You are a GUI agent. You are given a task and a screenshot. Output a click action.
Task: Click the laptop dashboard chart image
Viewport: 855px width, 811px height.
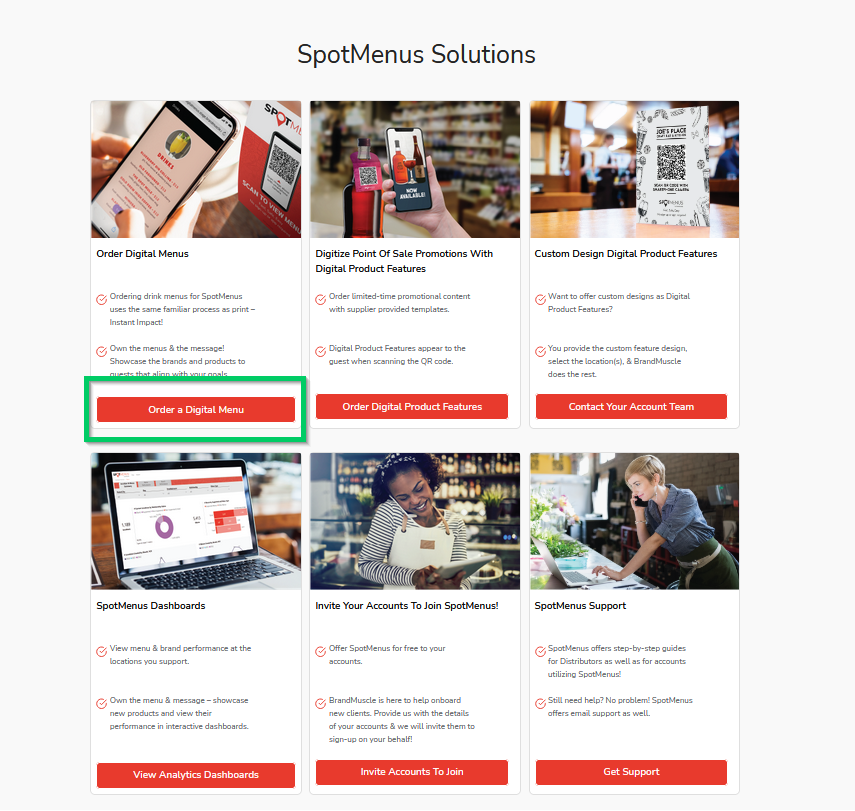196,521
